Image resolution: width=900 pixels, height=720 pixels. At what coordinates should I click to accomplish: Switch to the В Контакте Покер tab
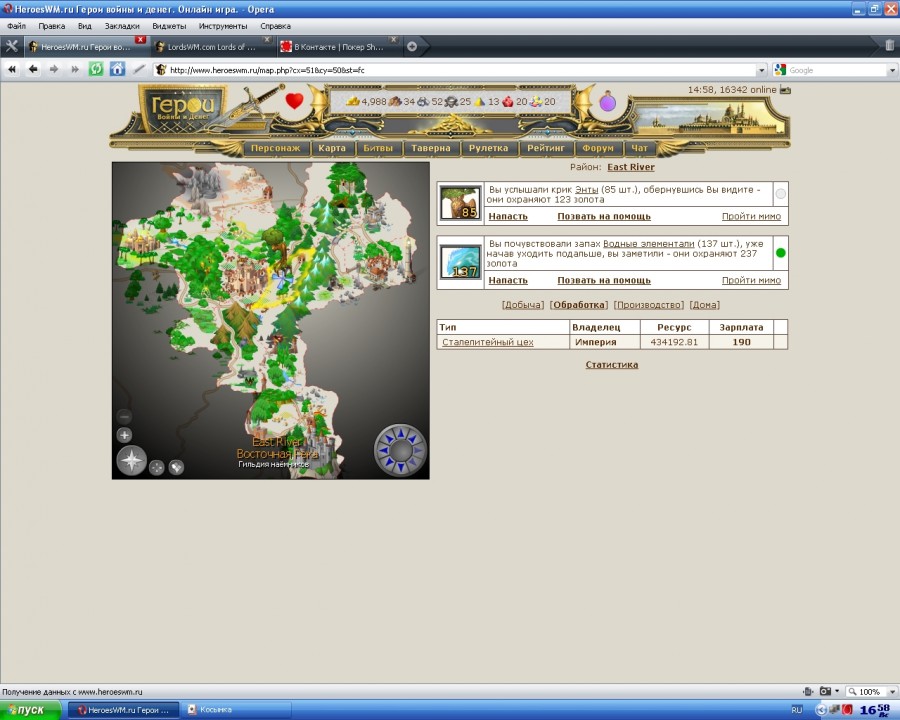tap(338, 47)
